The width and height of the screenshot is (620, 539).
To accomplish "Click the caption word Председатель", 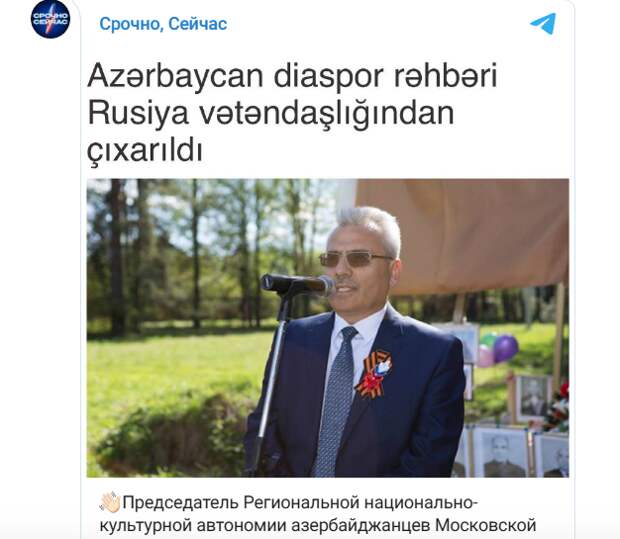I will 181,503.
